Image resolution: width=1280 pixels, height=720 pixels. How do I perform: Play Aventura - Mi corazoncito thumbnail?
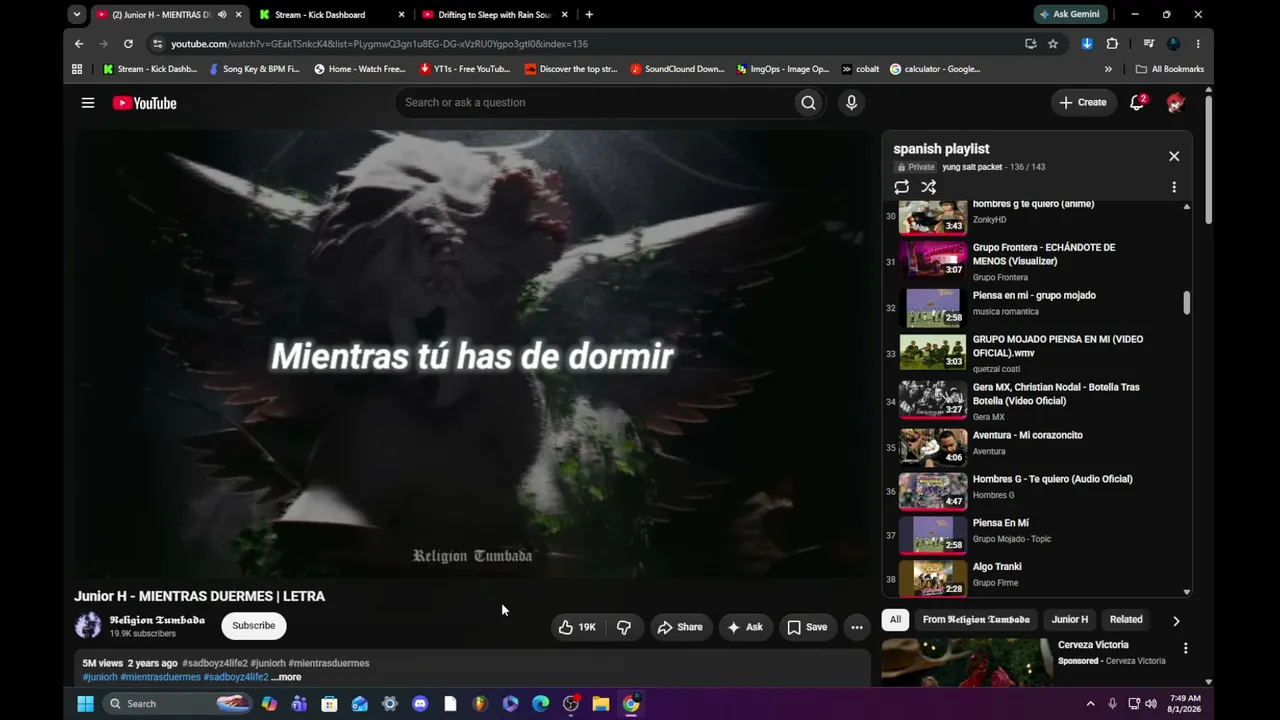(933, 448)
